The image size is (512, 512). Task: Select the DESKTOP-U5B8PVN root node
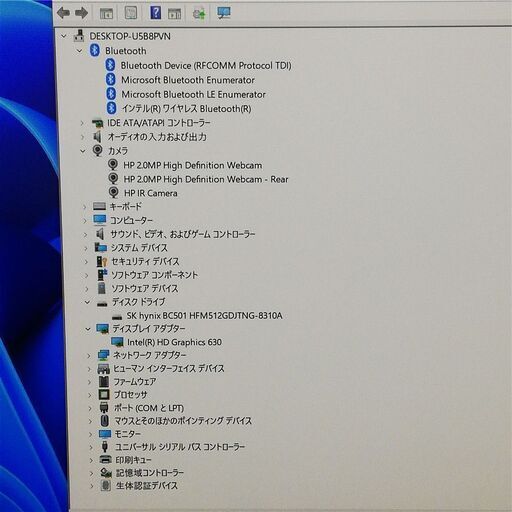130,36
